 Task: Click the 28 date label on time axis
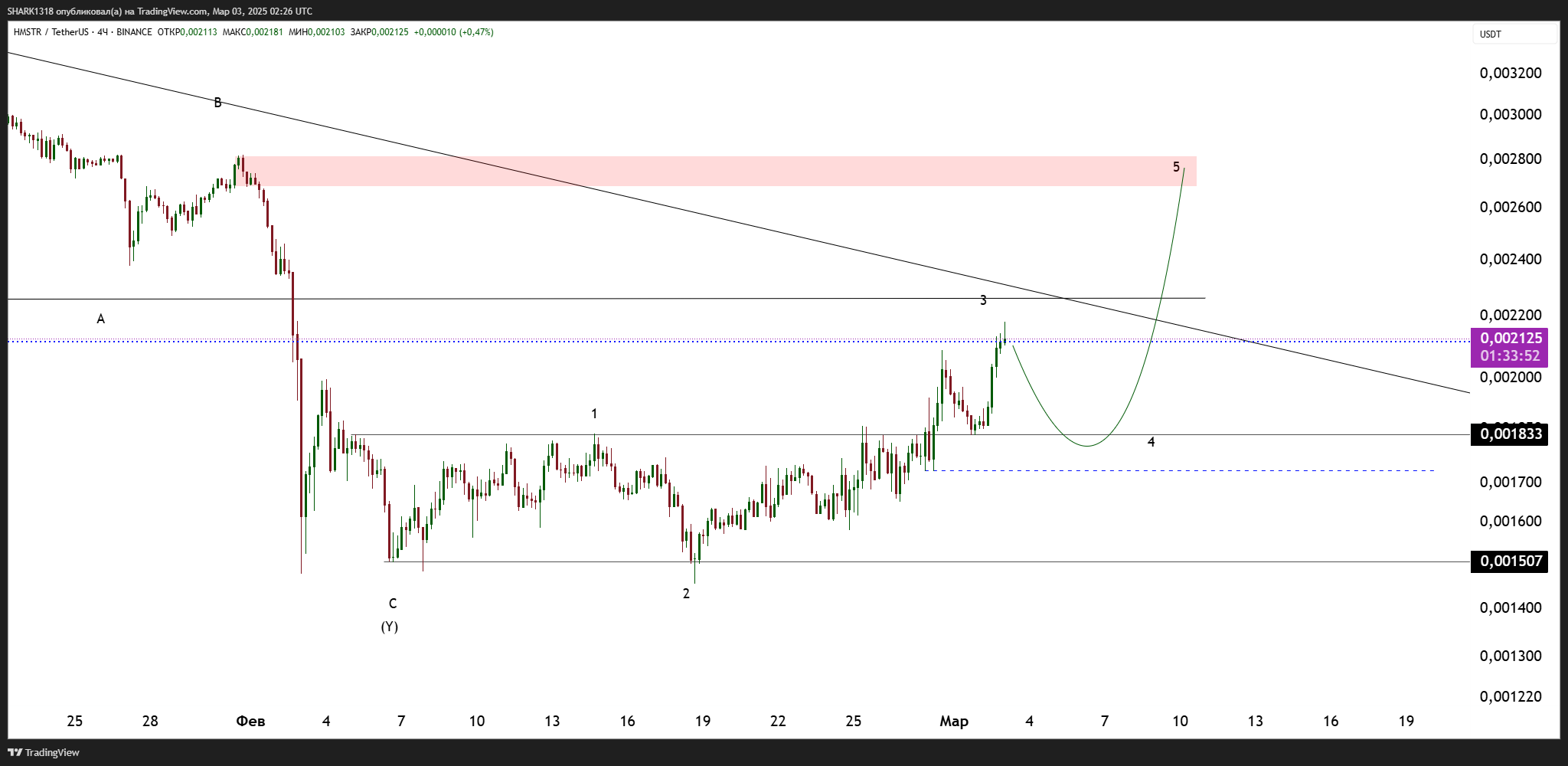click(150, 721)
